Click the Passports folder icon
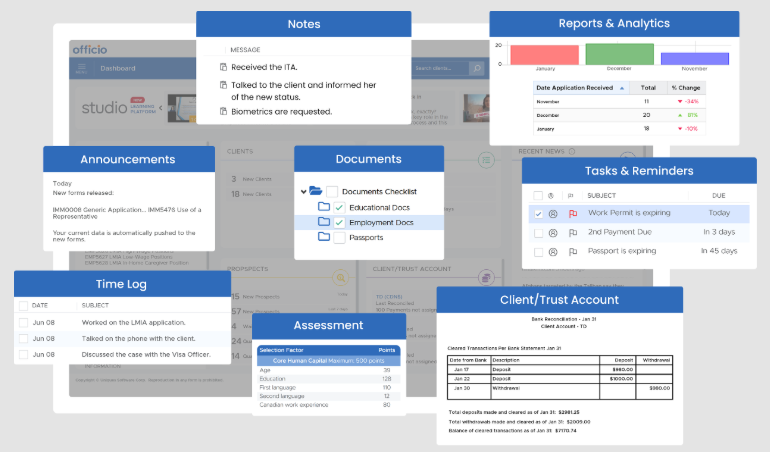The image size is (770, 452). point(324,237)
